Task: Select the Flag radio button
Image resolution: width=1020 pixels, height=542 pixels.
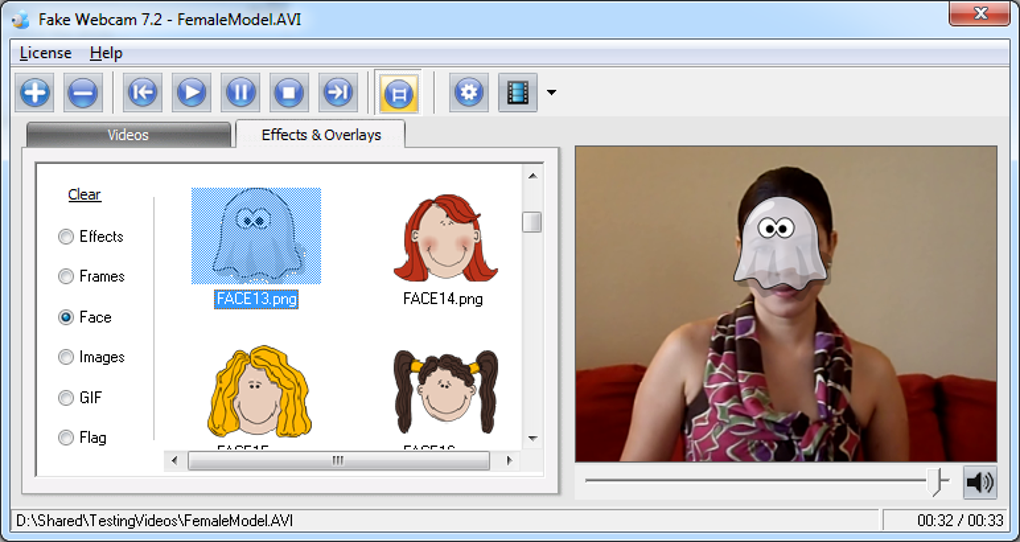Action: pyautogui.click(x=66, y=437)
